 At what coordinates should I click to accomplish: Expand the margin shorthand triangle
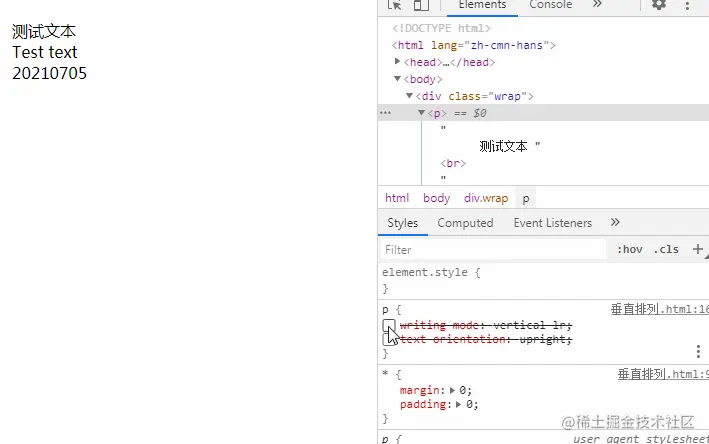click(x=452, y=390)
